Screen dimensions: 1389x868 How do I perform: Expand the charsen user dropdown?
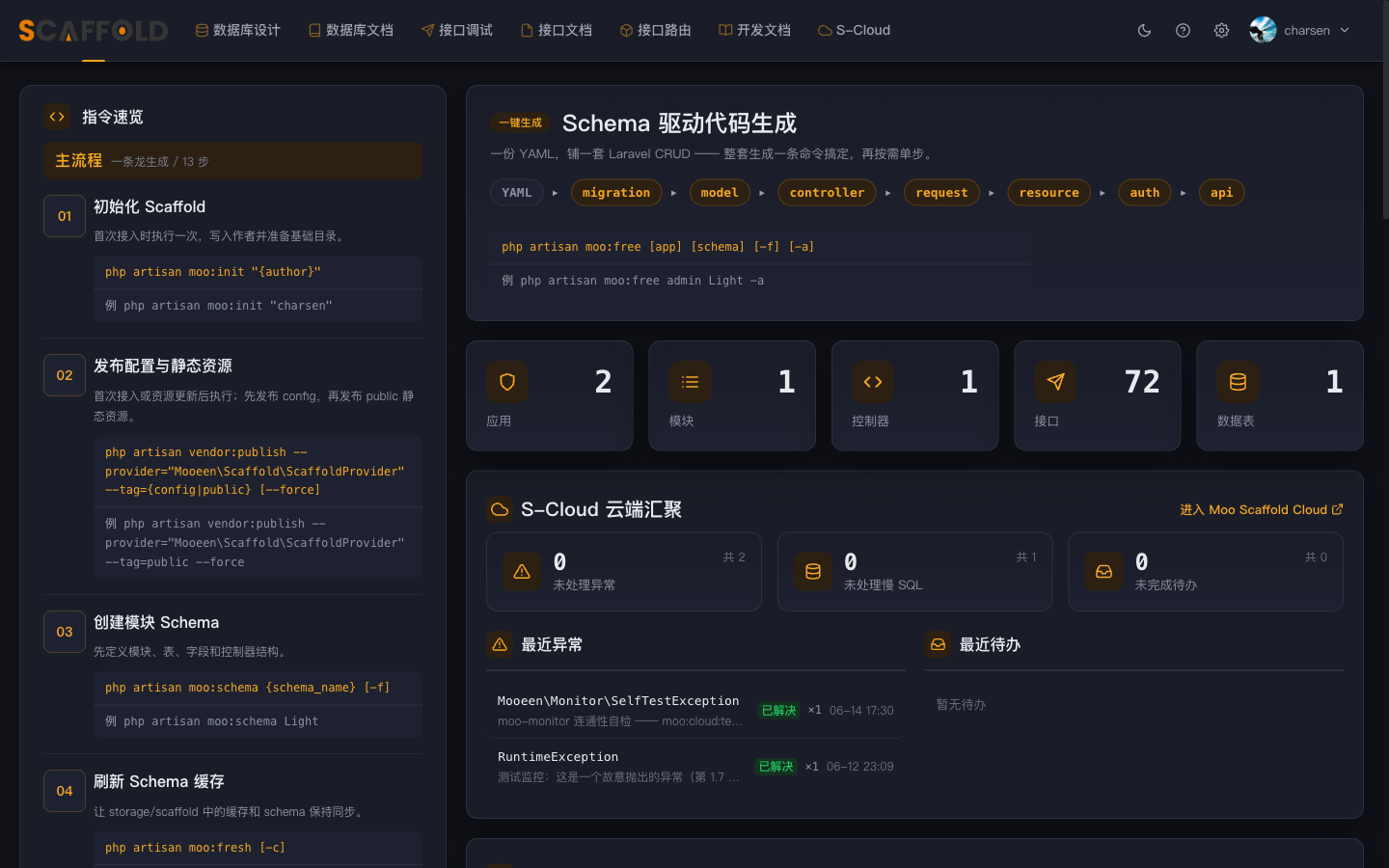coord(1300,30)
